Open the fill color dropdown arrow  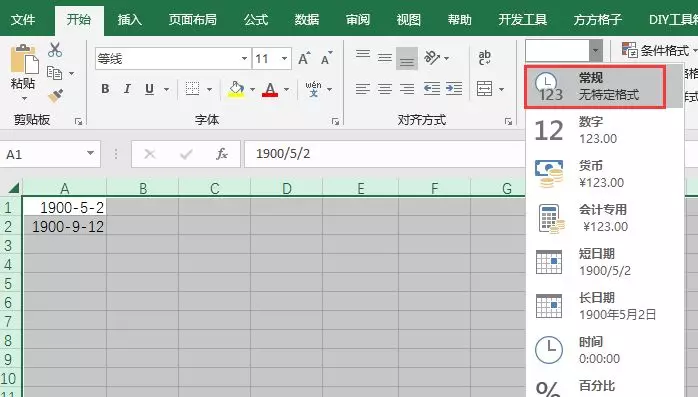click(252, 89)
